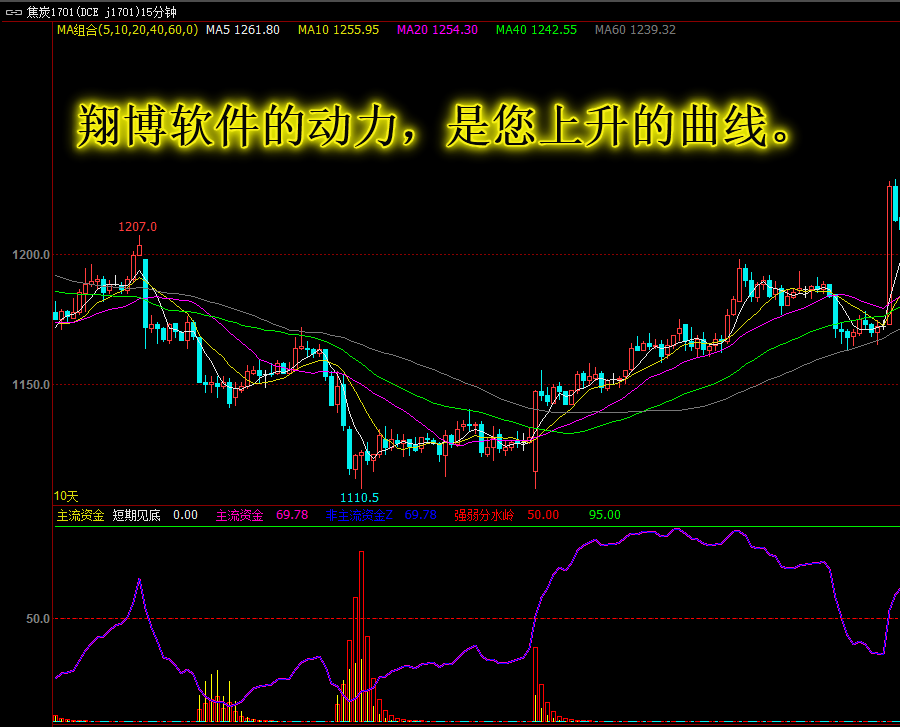Click the magenta 主流资金 label
The width and height of the screenshot is (900, 727).
click(x=239, y=515)
